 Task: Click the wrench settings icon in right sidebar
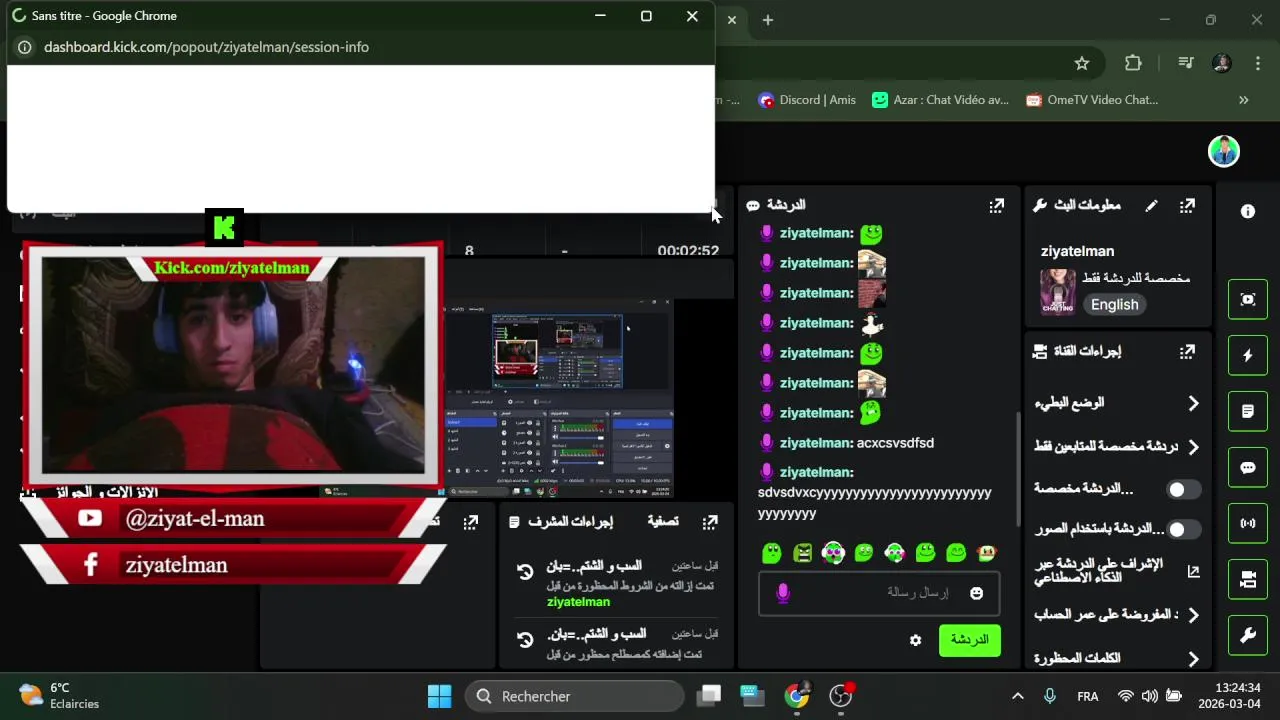point(1248,635)
